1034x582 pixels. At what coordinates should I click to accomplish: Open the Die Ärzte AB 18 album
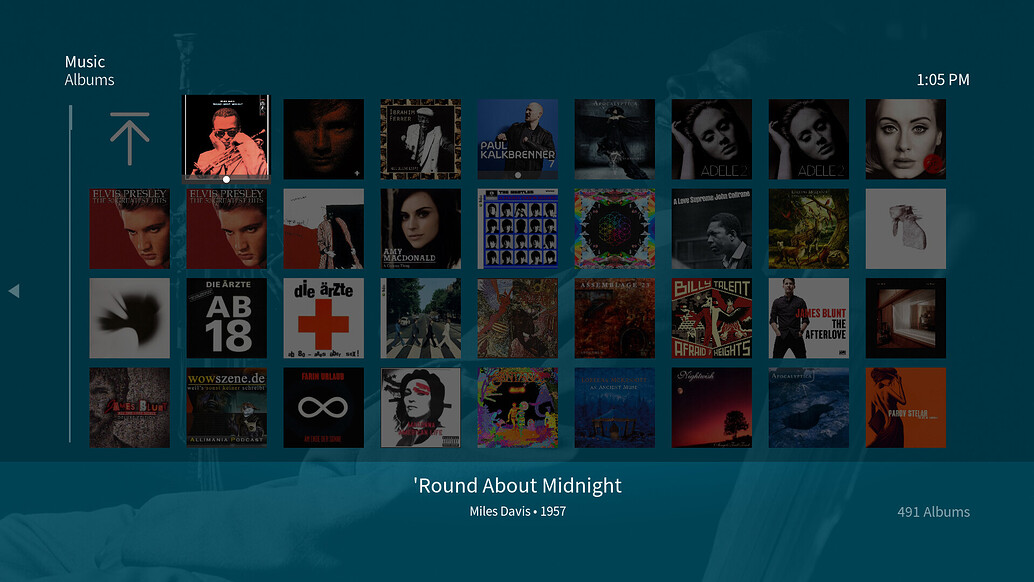(x=226, y=318)
